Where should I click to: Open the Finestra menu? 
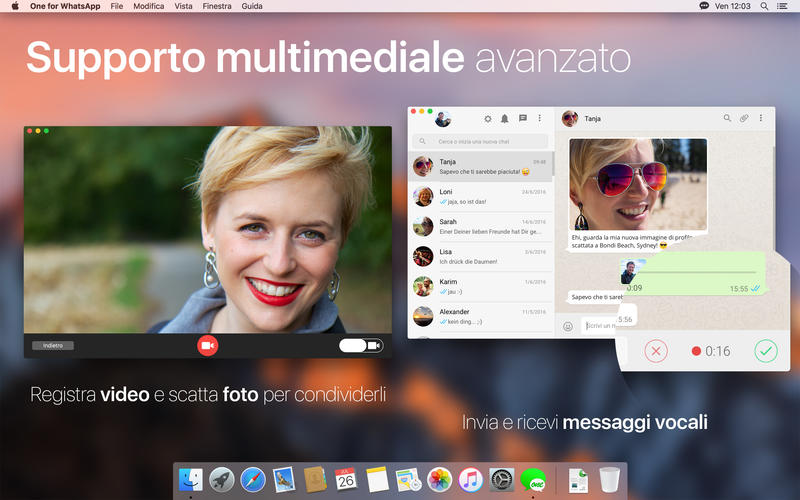pyautogui.click(x=217, y=6)
